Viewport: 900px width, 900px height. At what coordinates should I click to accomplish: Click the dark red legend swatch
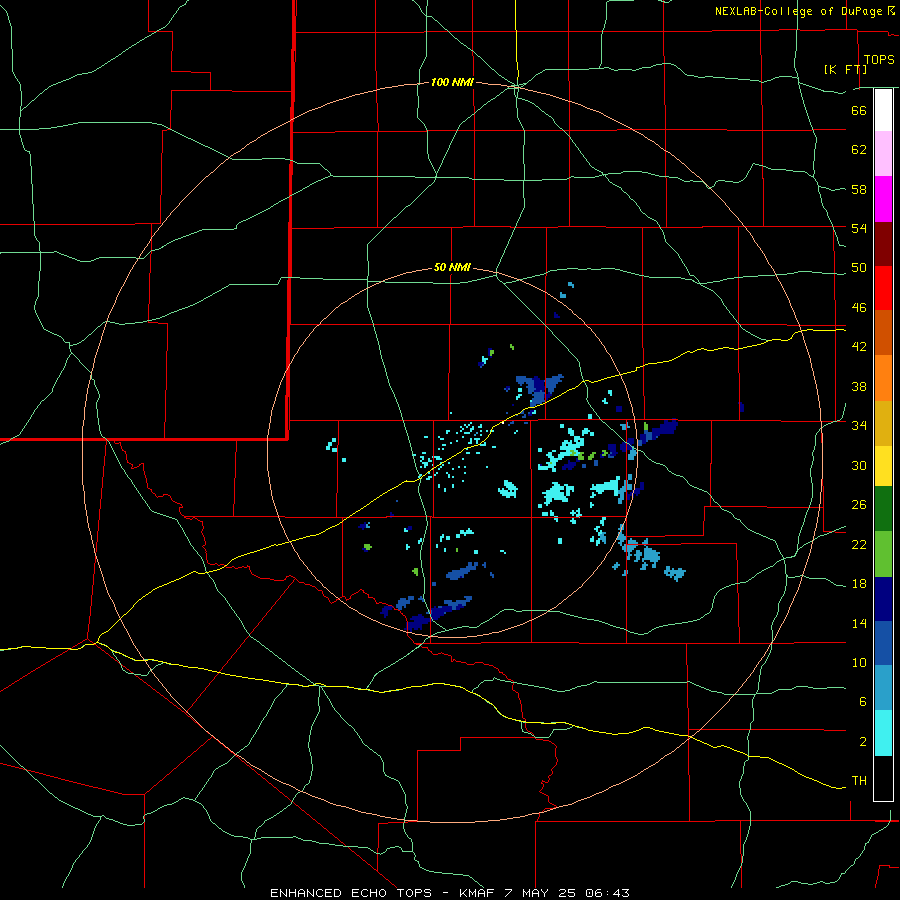point(883,244)
